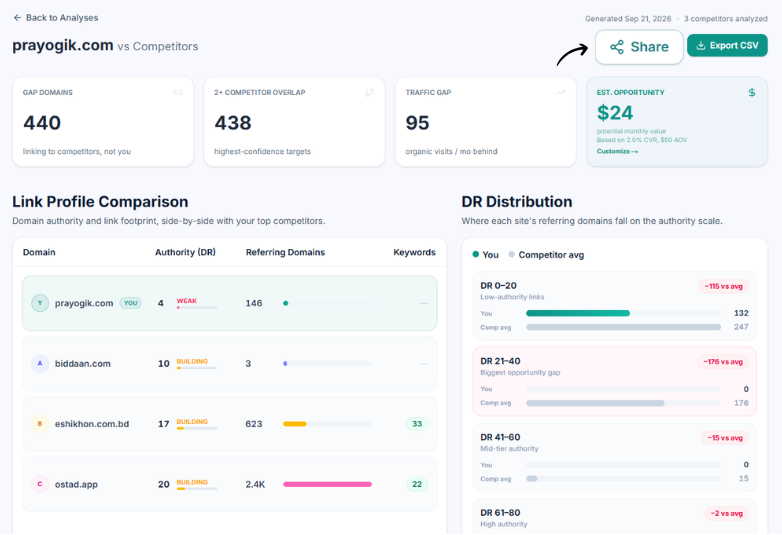The image size is (782, 535).
Task: Click the link icon on Gap Domains card
Action: pos(178,92)
